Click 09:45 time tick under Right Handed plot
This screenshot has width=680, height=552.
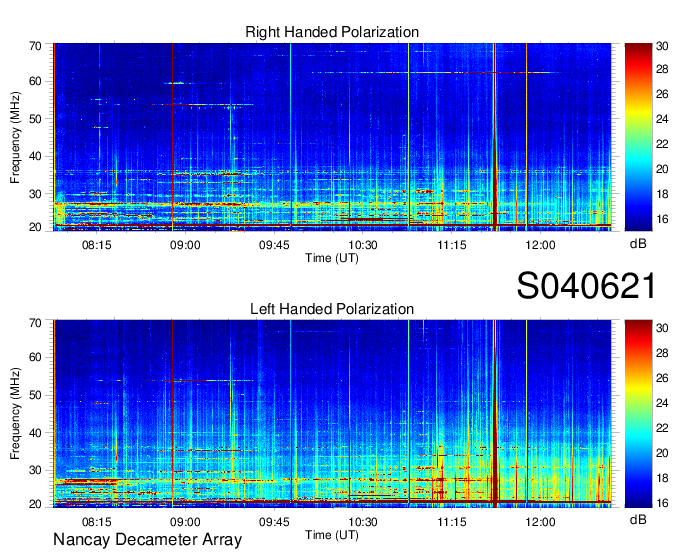click(x=274, y=245)
